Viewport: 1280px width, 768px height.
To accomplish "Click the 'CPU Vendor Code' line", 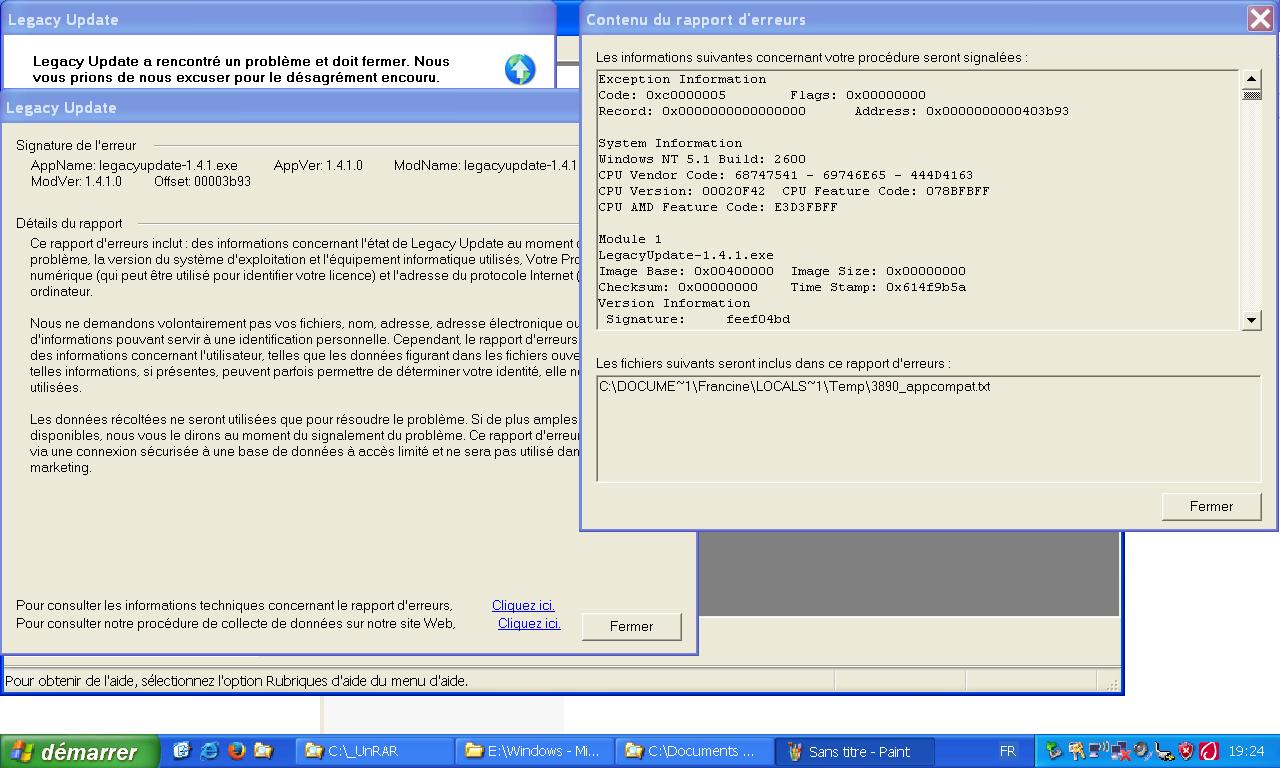I will (x=785, y=175).
